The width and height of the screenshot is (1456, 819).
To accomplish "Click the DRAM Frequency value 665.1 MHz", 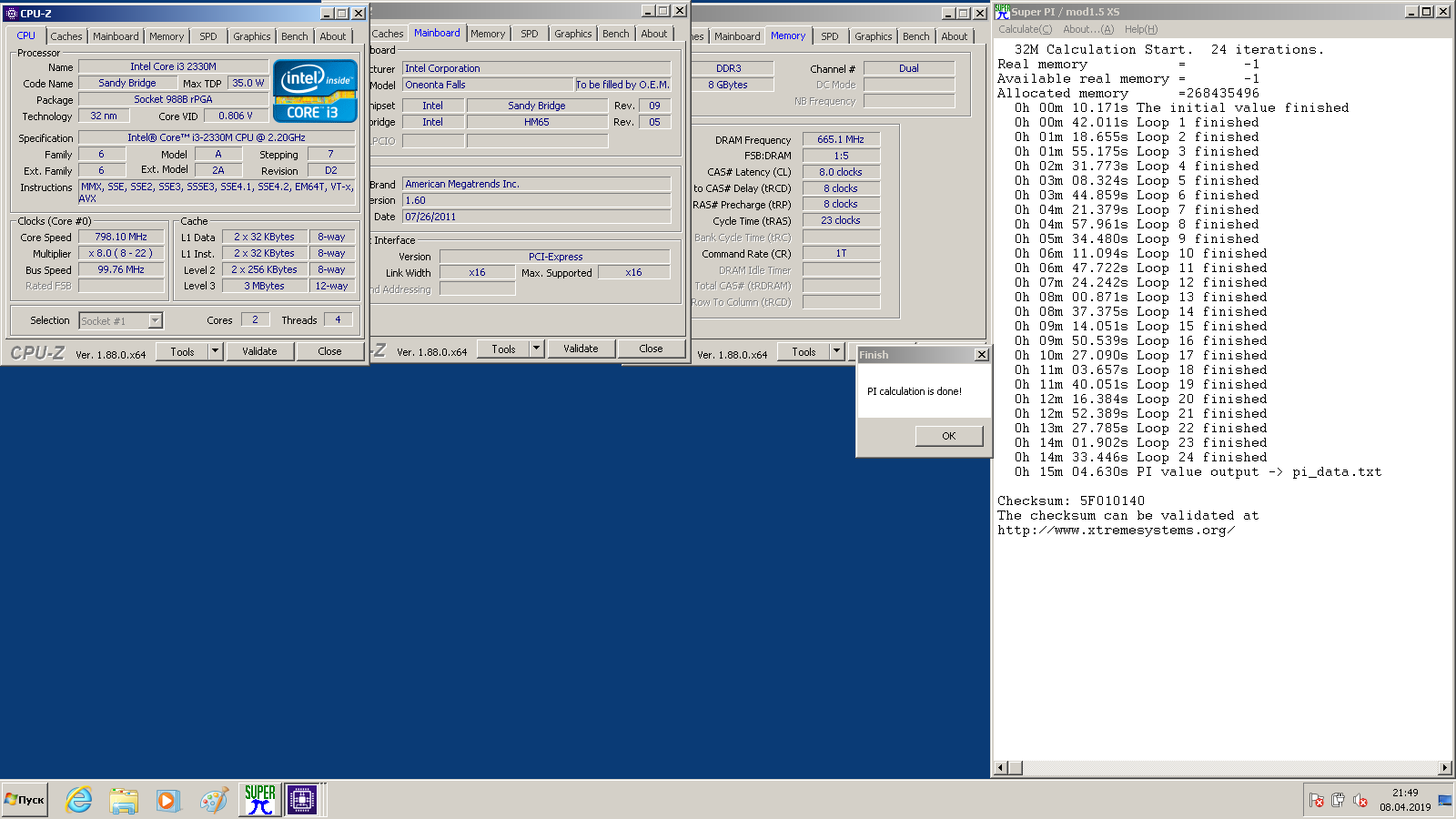I will pyautogui.click(x=841, y=139).
